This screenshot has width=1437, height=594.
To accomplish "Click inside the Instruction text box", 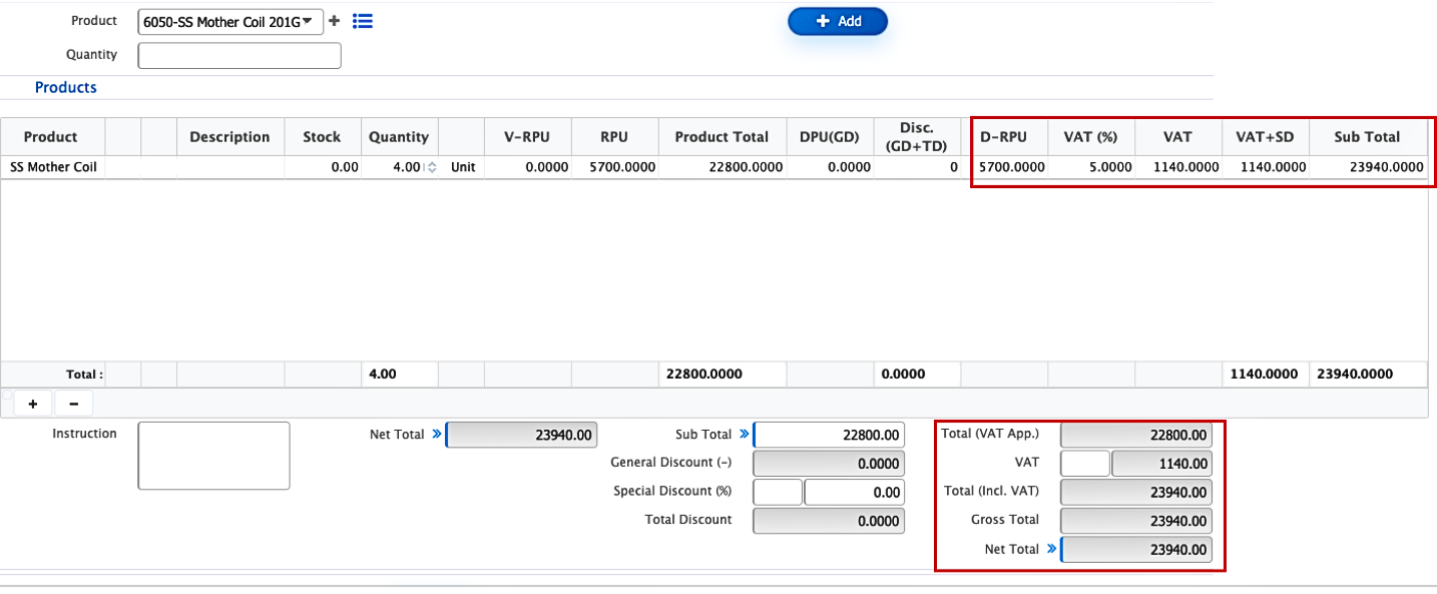I will tap(213, 456).
